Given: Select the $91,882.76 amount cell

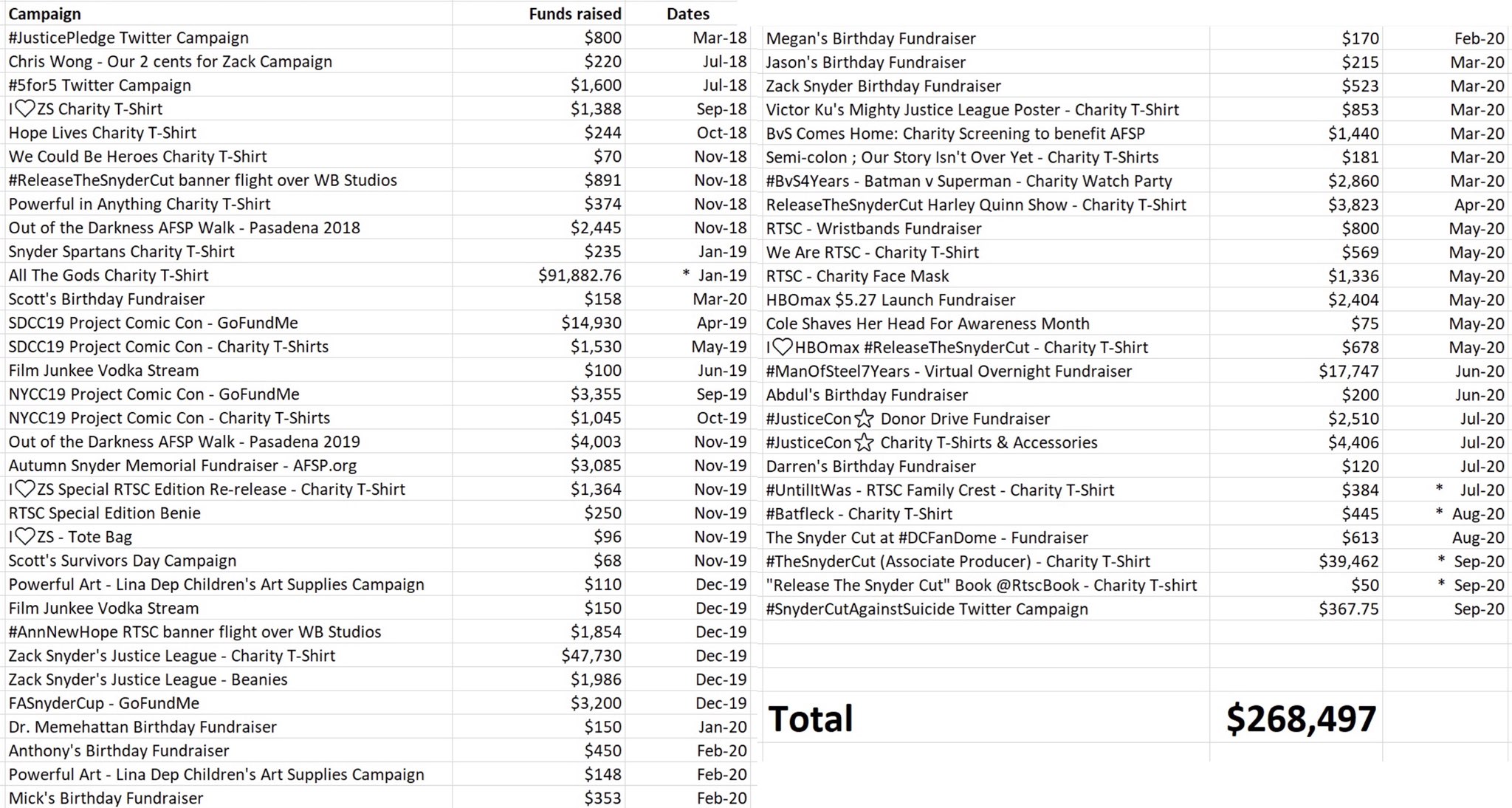Looking at the screenshot, I should pos(580,275).
